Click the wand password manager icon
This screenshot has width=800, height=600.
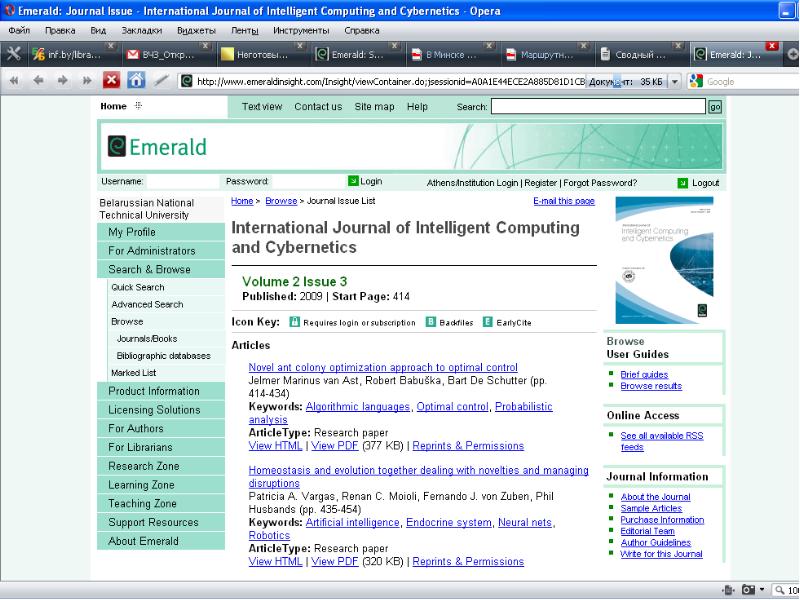tap(161, 81)
